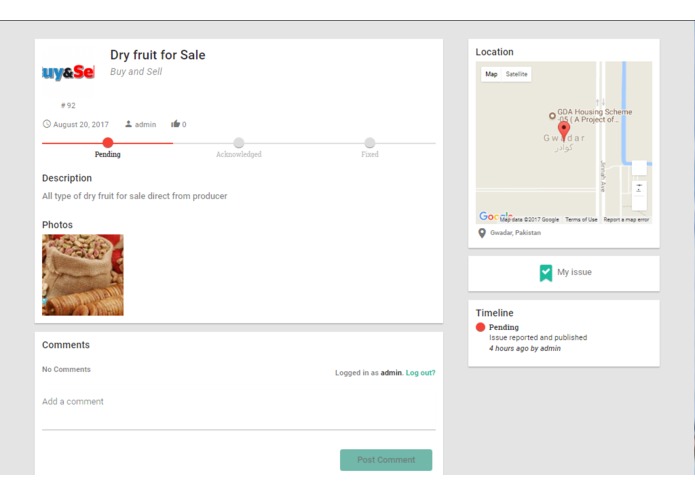Screen dimensions: 695x494
Task: Click the Dry fruit for Sale title
Action: tap(158, 55)
